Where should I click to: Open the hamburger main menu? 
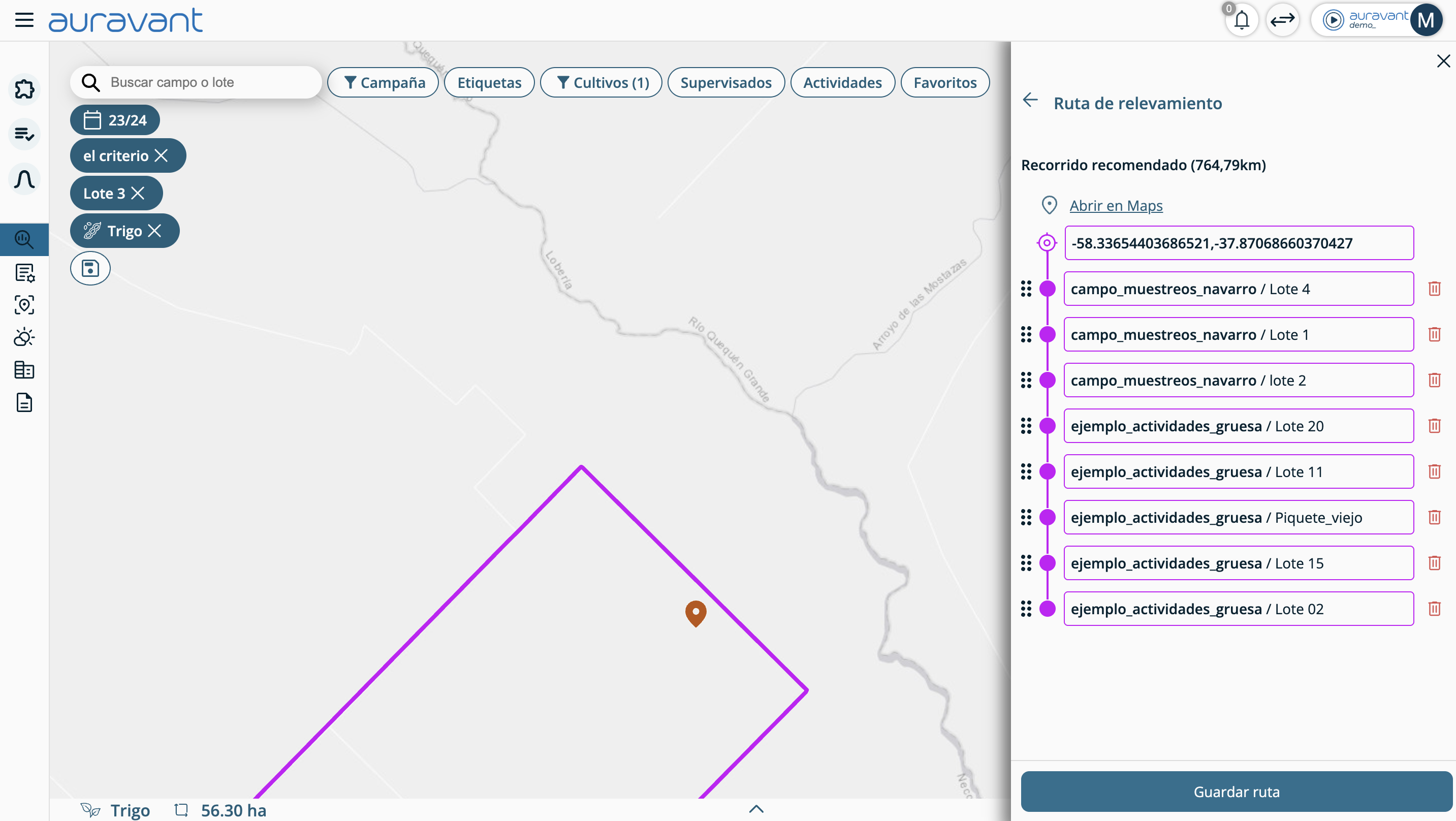point(24,20)
